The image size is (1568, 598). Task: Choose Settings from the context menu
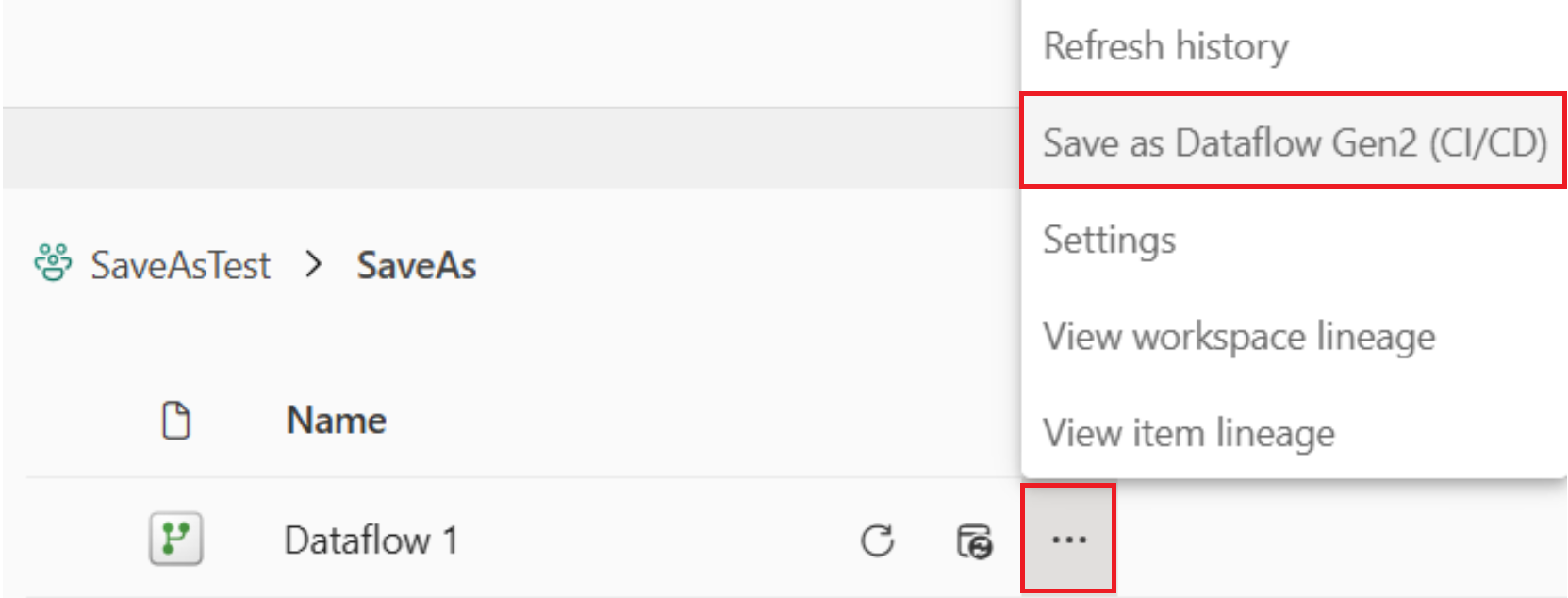(x=1109, y=240)
